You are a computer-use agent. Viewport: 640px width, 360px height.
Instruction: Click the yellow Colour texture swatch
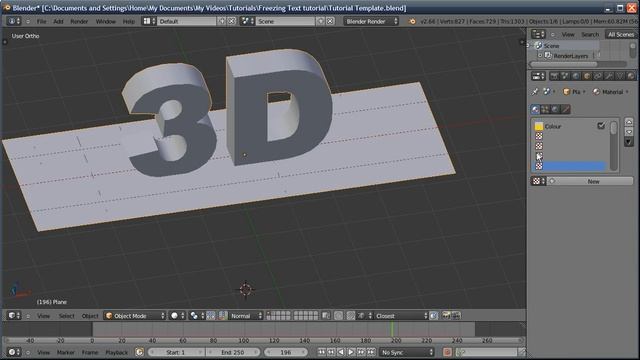pyautogui.click(x=539, y=126)
